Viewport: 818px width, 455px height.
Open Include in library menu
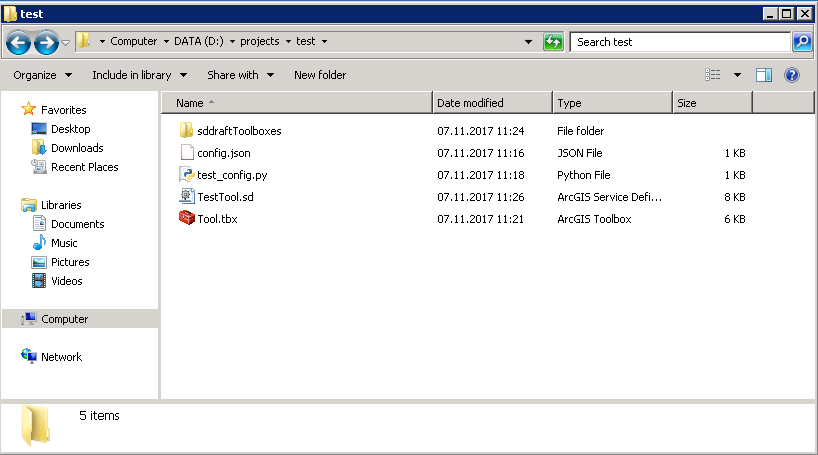pyautogui.click(x=139, y=75)
